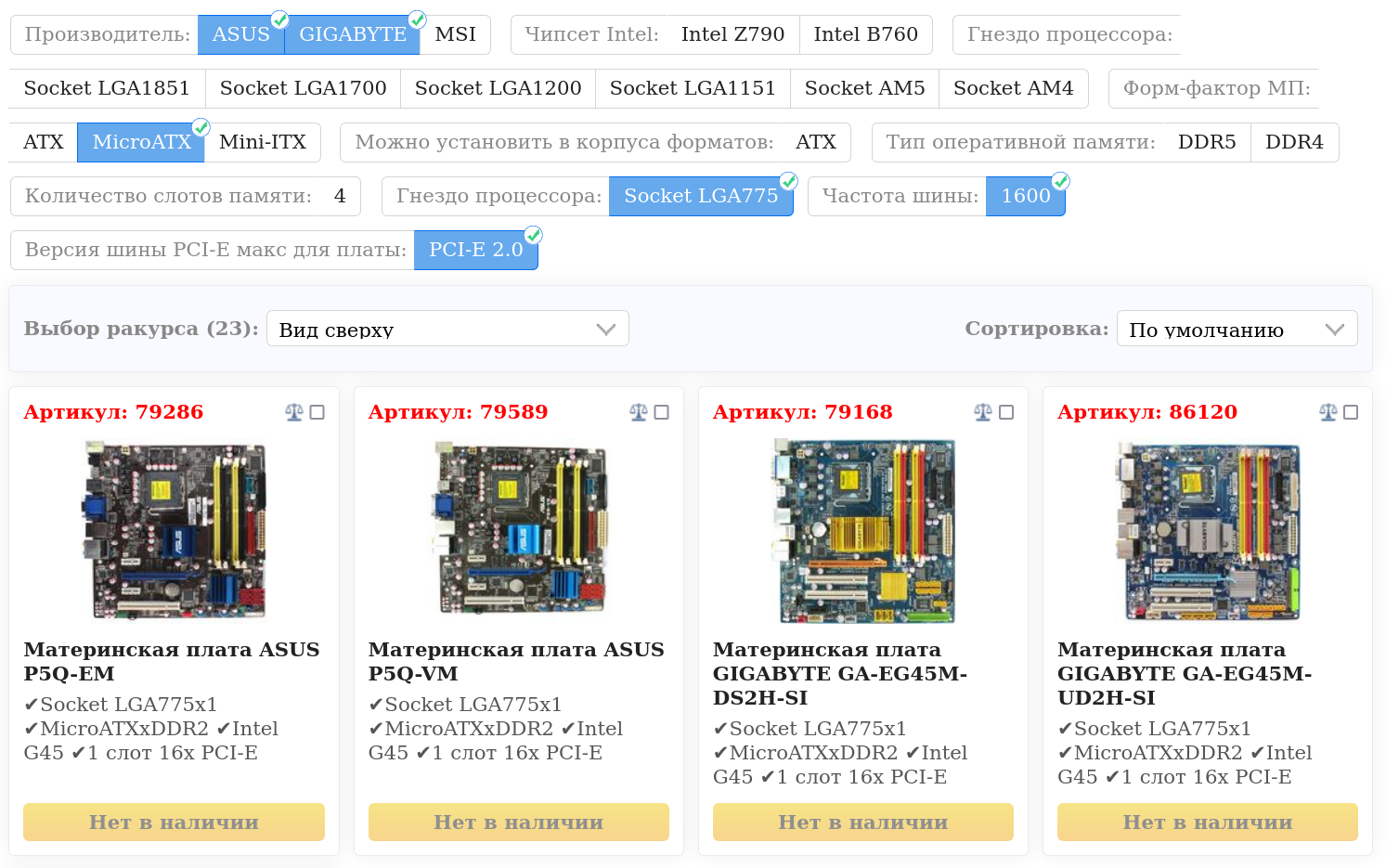1386x868 pixels.
Task: Remove the Socket LGA775 filter
Action: (x=701, y=196)
